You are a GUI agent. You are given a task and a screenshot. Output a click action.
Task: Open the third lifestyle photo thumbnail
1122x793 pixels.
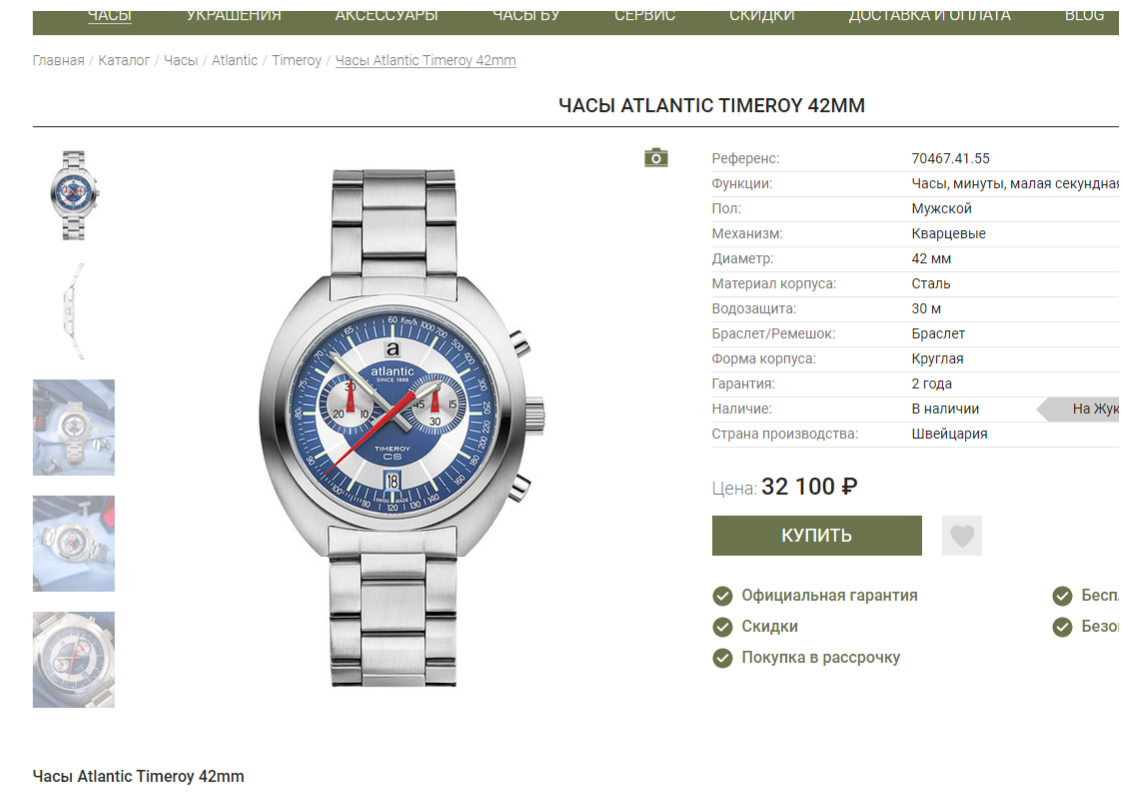(74, 427)
